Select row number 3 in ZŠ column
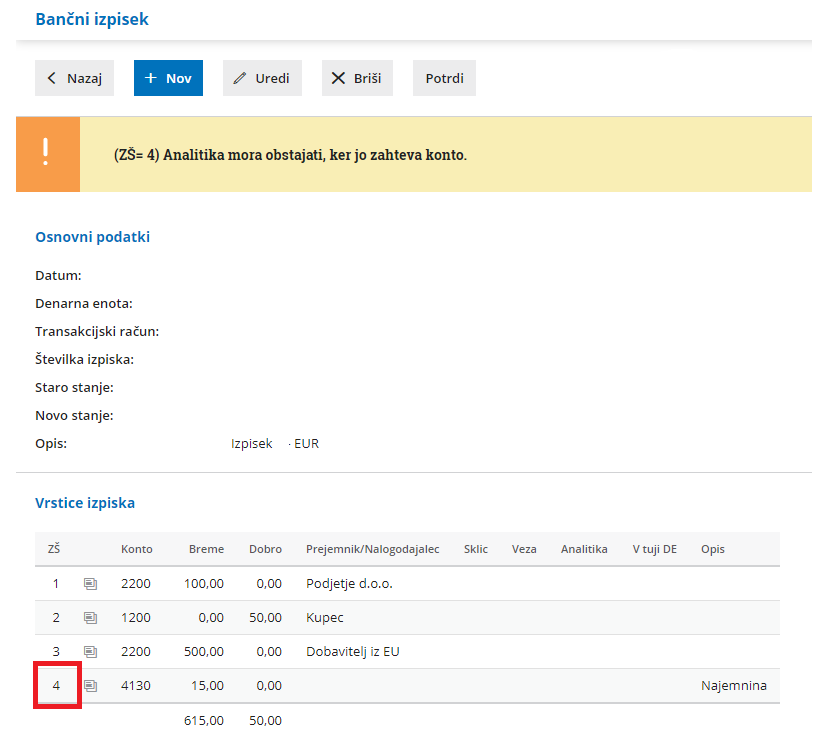The height and width of the screenshot is (740, 825). 56,652
